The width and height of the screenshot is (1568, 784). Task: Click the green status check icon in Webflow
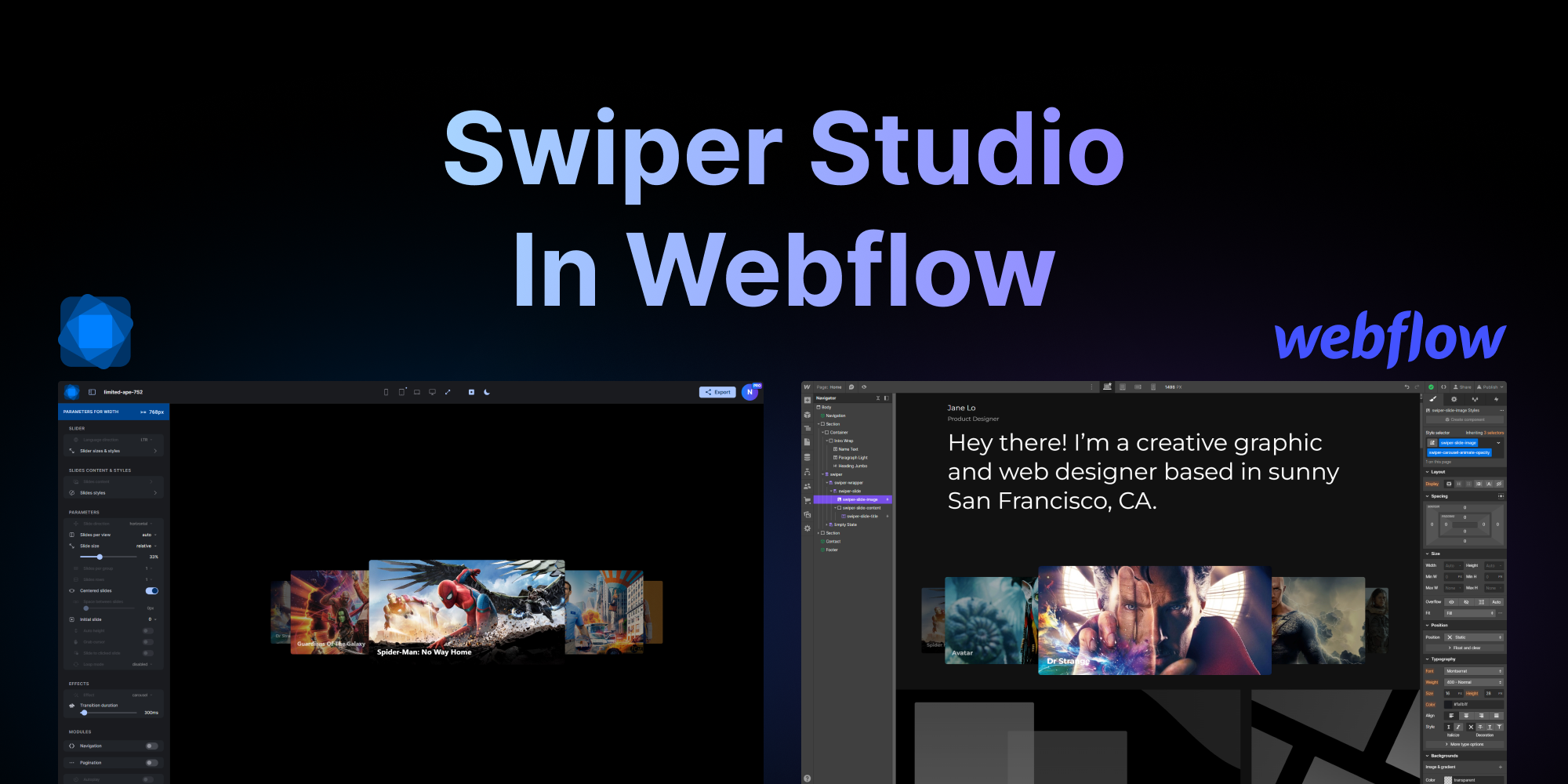(x=1431, y=387)
